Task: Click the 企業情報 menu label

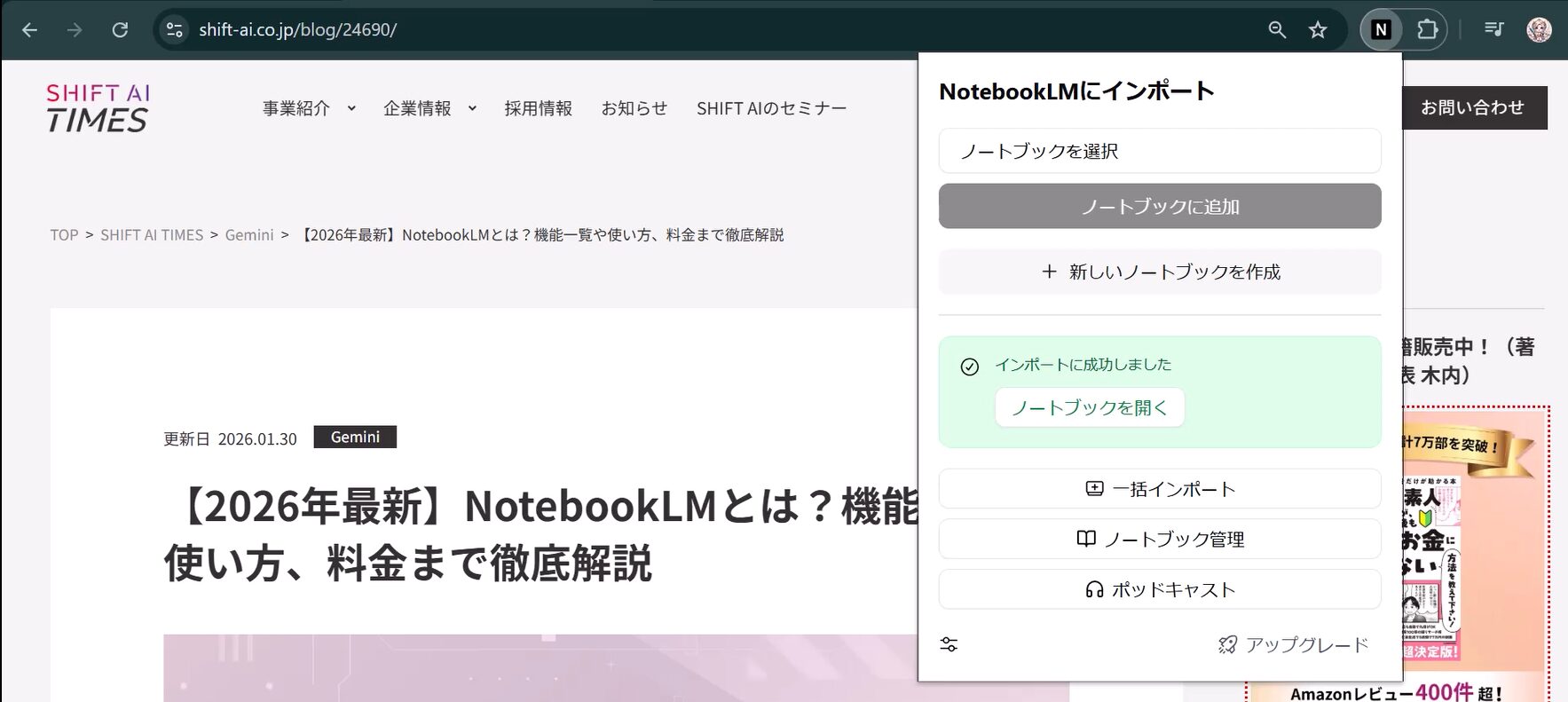Action: pos(417,108)
